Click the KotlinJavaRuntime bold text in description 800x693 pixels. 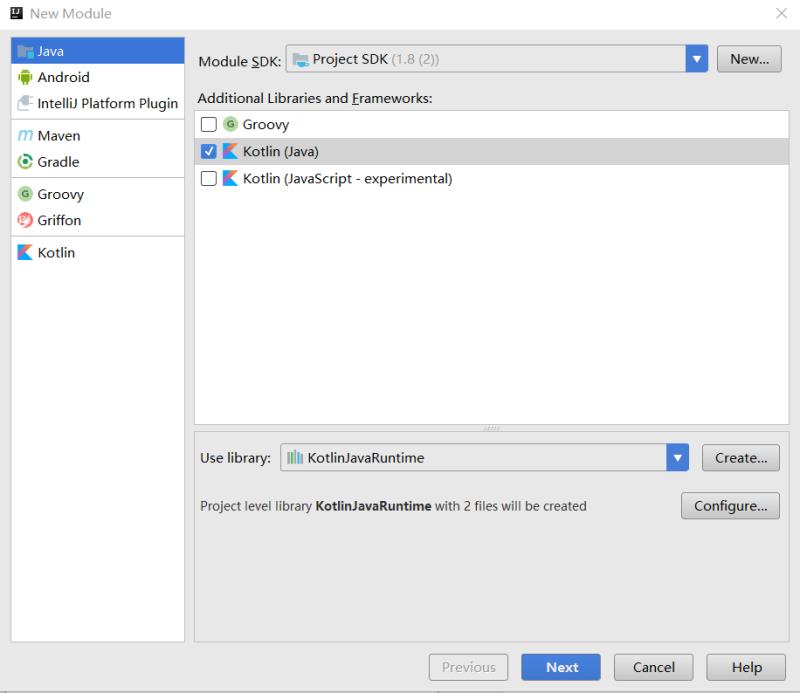click(x=373, y=506)
